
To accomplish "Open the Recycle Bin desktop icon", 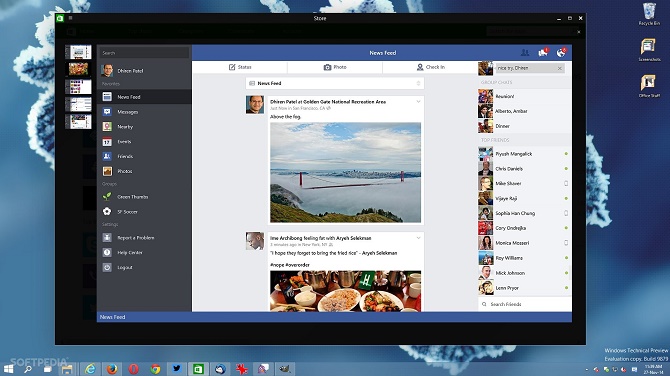I will pyautogui.click(x=649, y=14).
